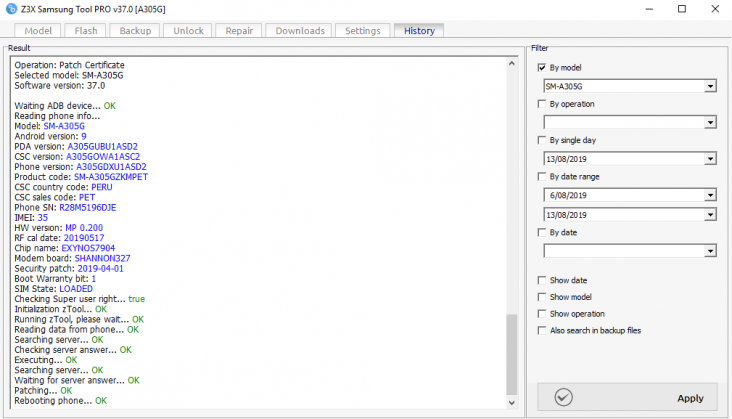Select the Unlock tab
This screenshot has width=732, height=419.
click(x=188, y=31)
